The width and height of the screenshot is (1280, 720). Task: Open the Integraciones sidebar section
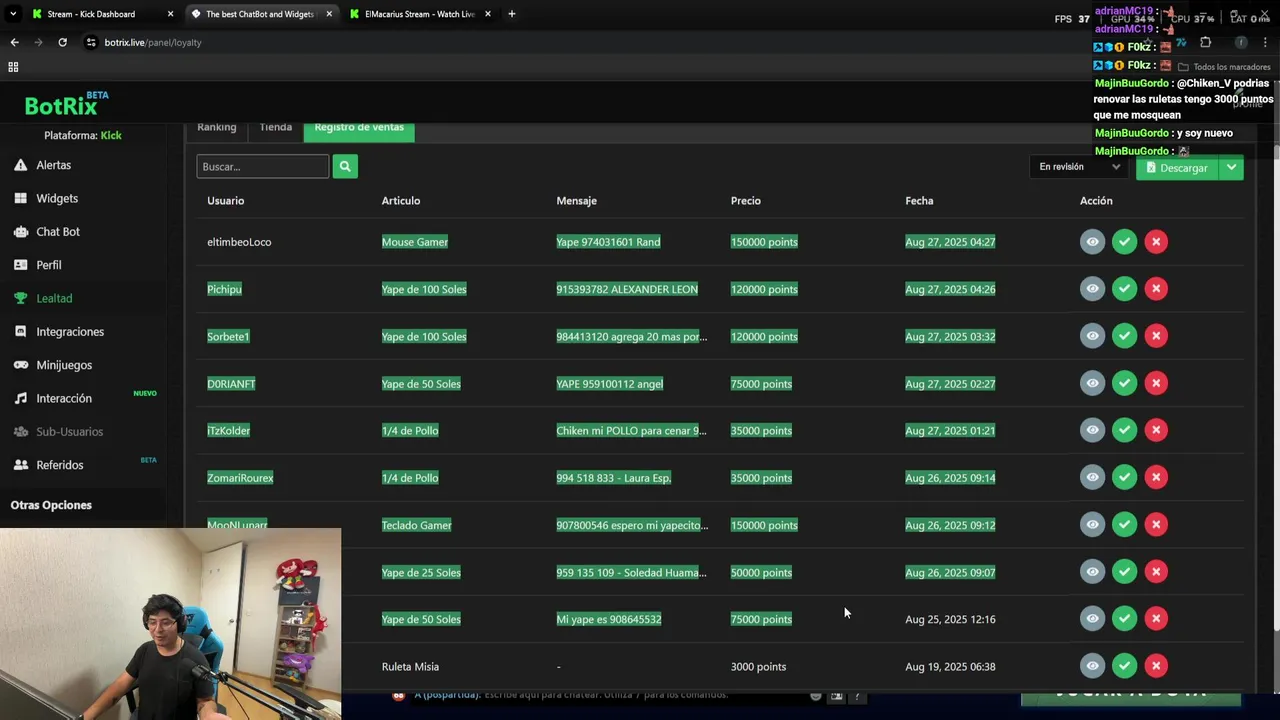pos(58,331)
